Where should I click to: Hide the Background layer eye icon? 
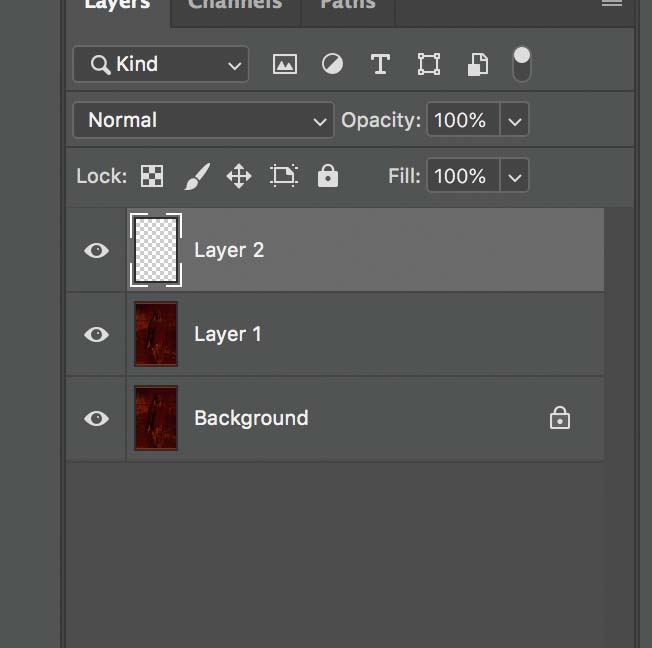pos(96,418)
